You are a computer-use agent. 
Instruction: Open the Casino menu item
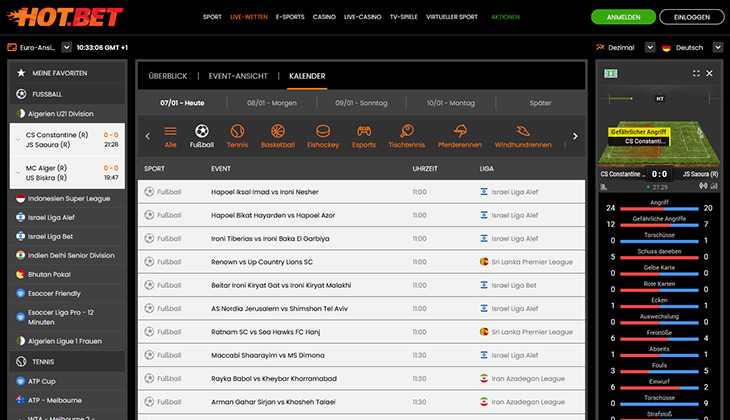tap(324, 17)
